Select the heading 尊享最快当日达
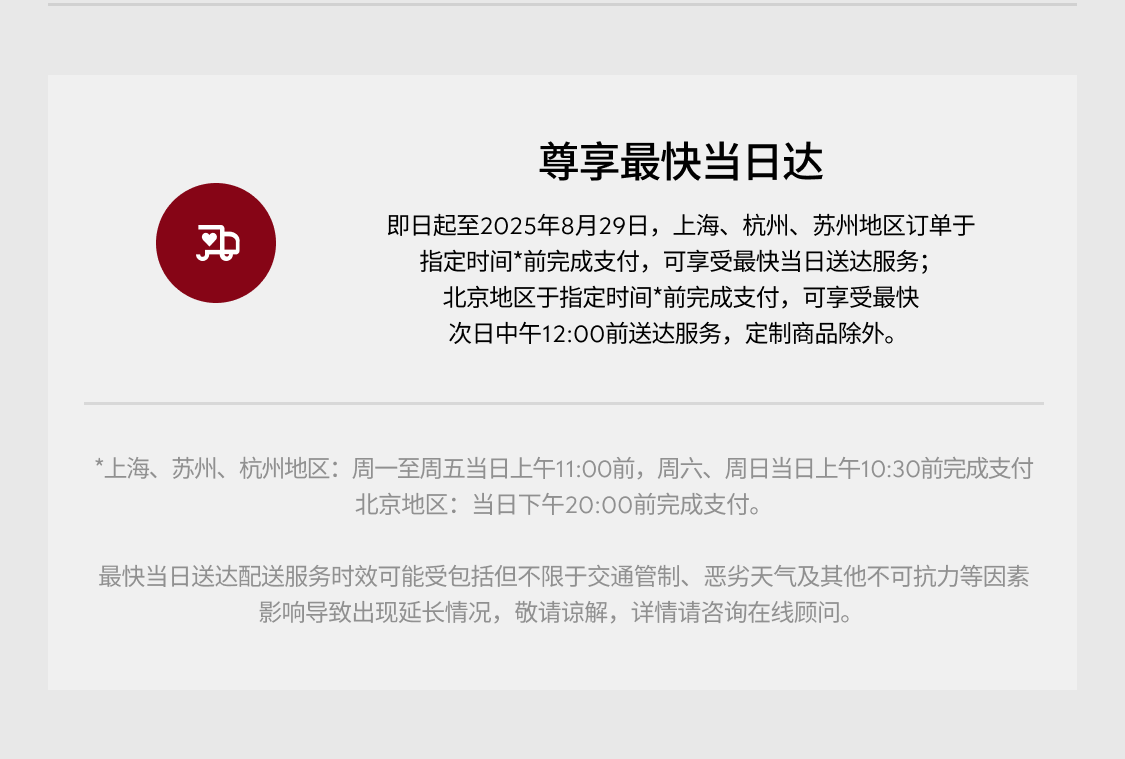Image resolution: width=1125 pixels, height=759 pixels. coord(681,161)
